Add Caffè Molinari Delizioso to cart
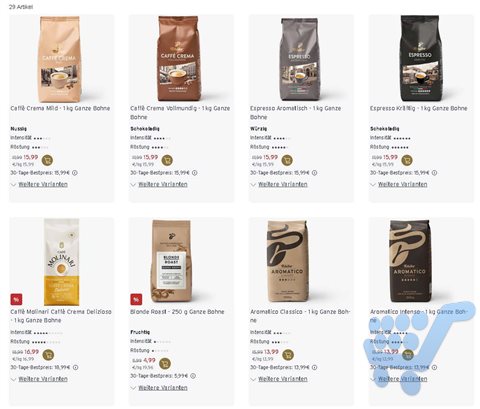The image size is (480, 409). pos(49,355)
